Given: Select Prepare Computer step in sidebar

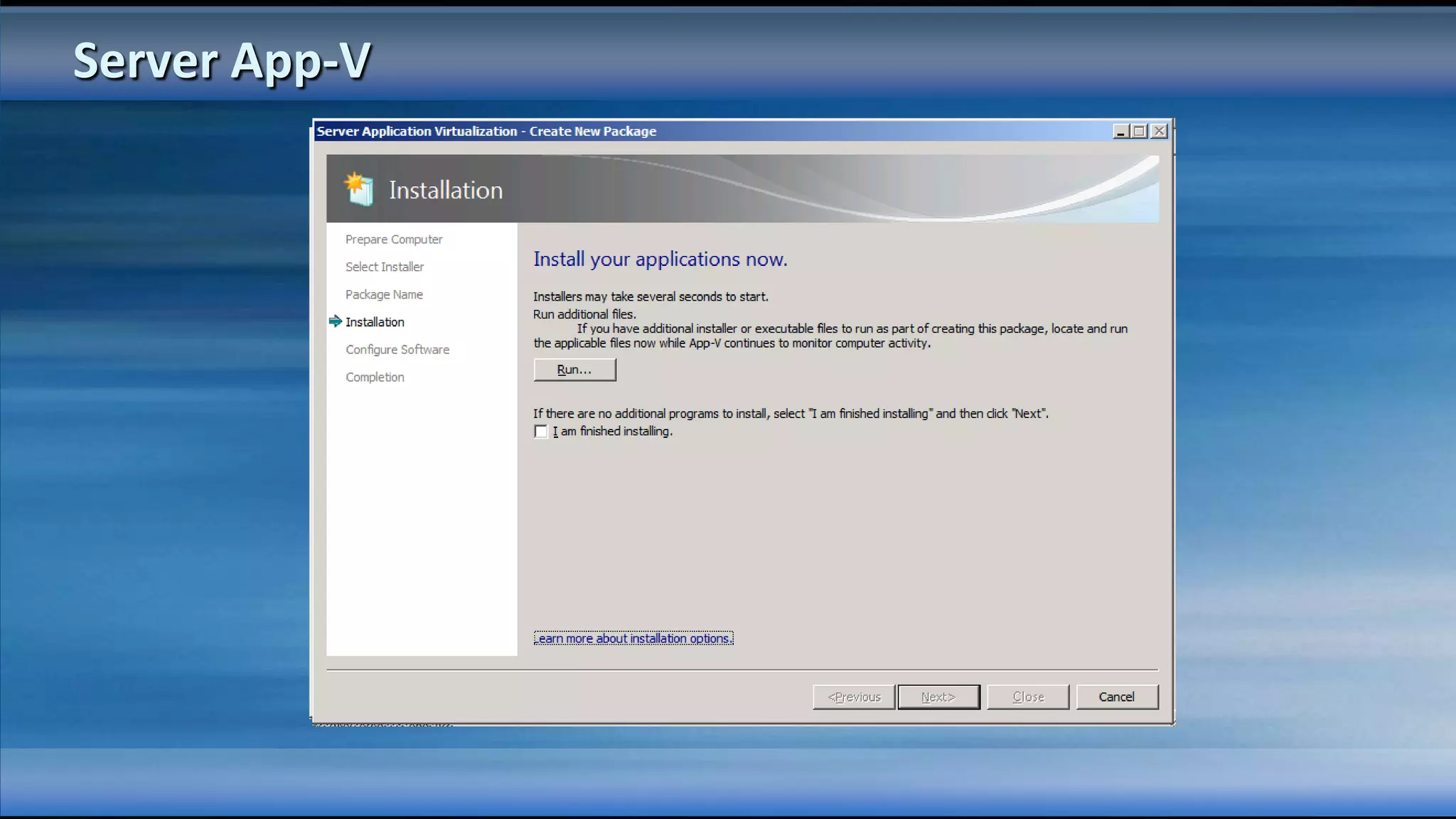Looking at the screenshot, I should (x=394, y=240).
